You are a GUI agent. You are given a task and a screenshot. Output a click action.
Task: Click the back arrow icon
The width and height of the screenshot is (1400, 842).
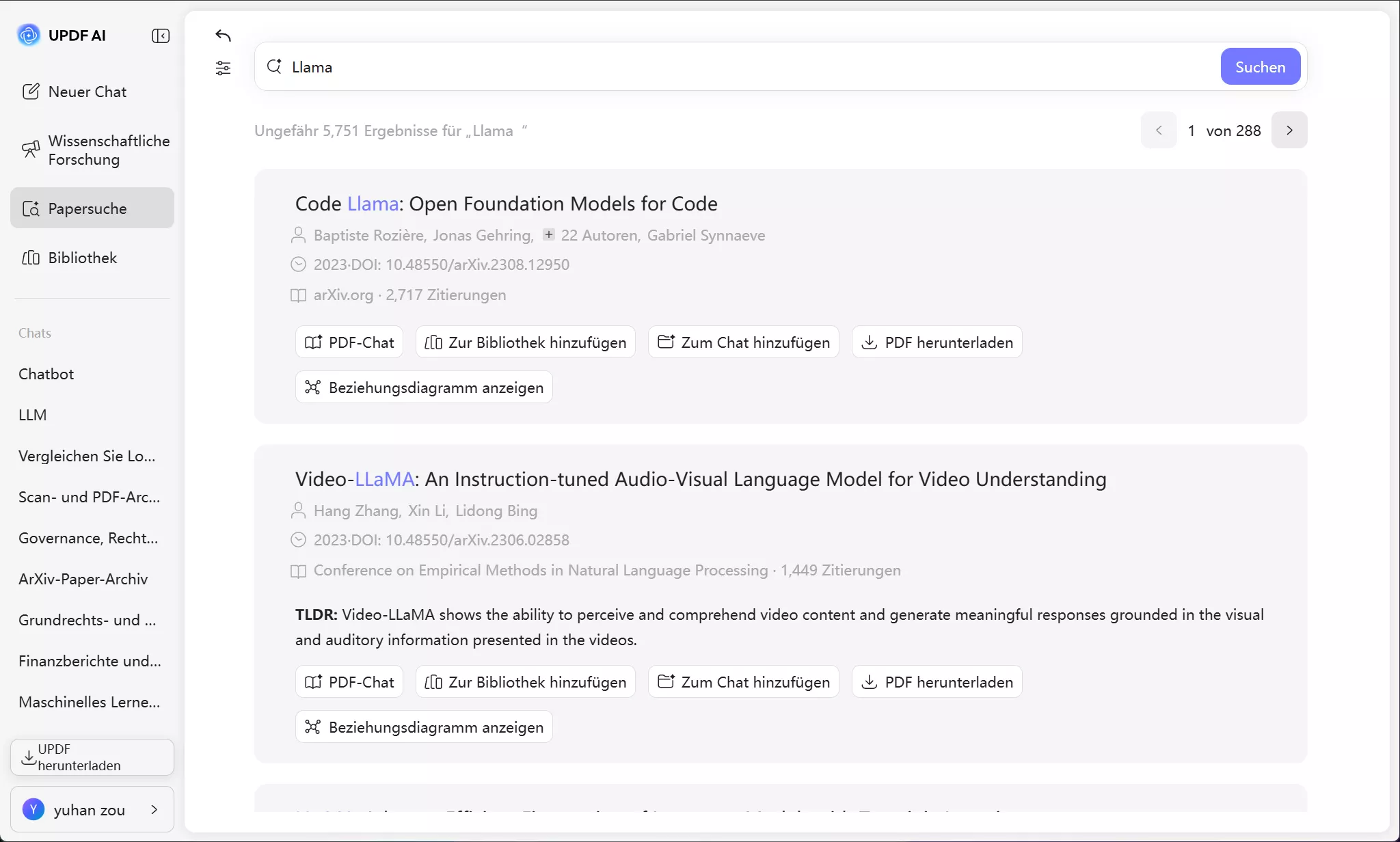(x=223, y=35)
